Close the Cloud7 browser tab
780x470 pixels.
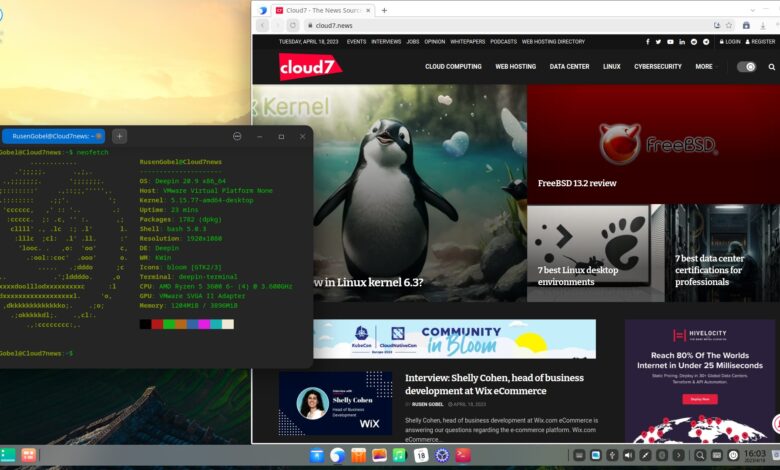[369, 10]
